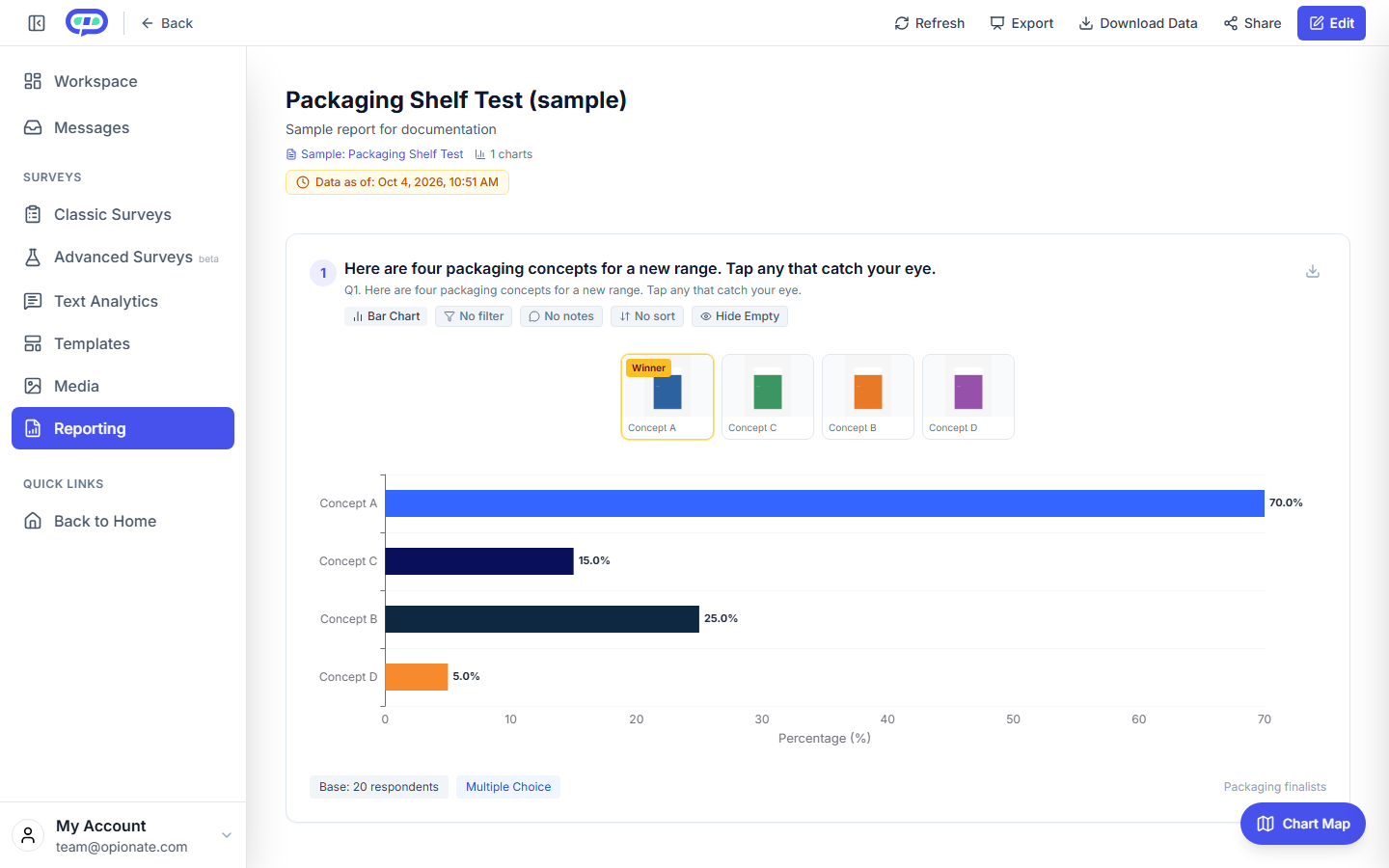This screenshot has width=1389, height=868.
Task: Open the No notes option
Action: coord(561,316)
